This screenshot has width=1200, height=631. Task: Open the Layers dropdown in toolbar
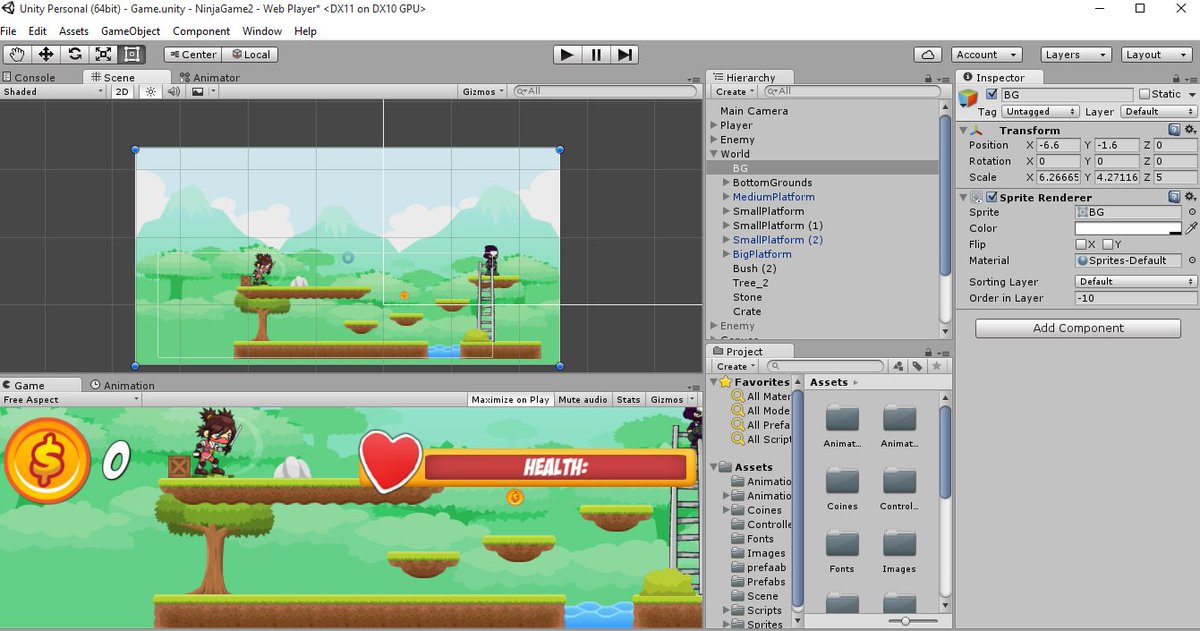coord(1075,55)
